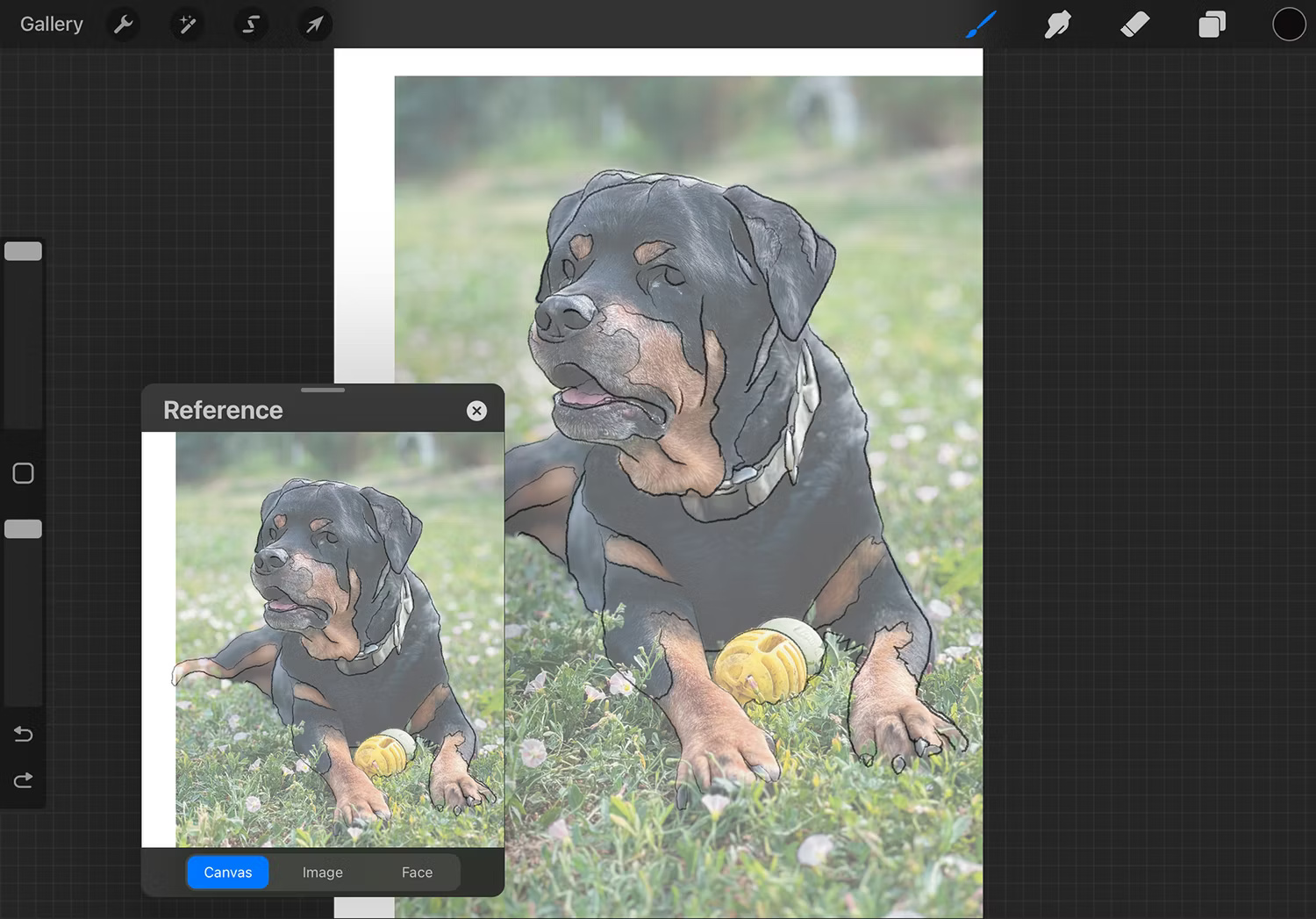This screenshot has height=919, width=1316.
Task: Select the Selection tool
Action: tap(251, 24)
